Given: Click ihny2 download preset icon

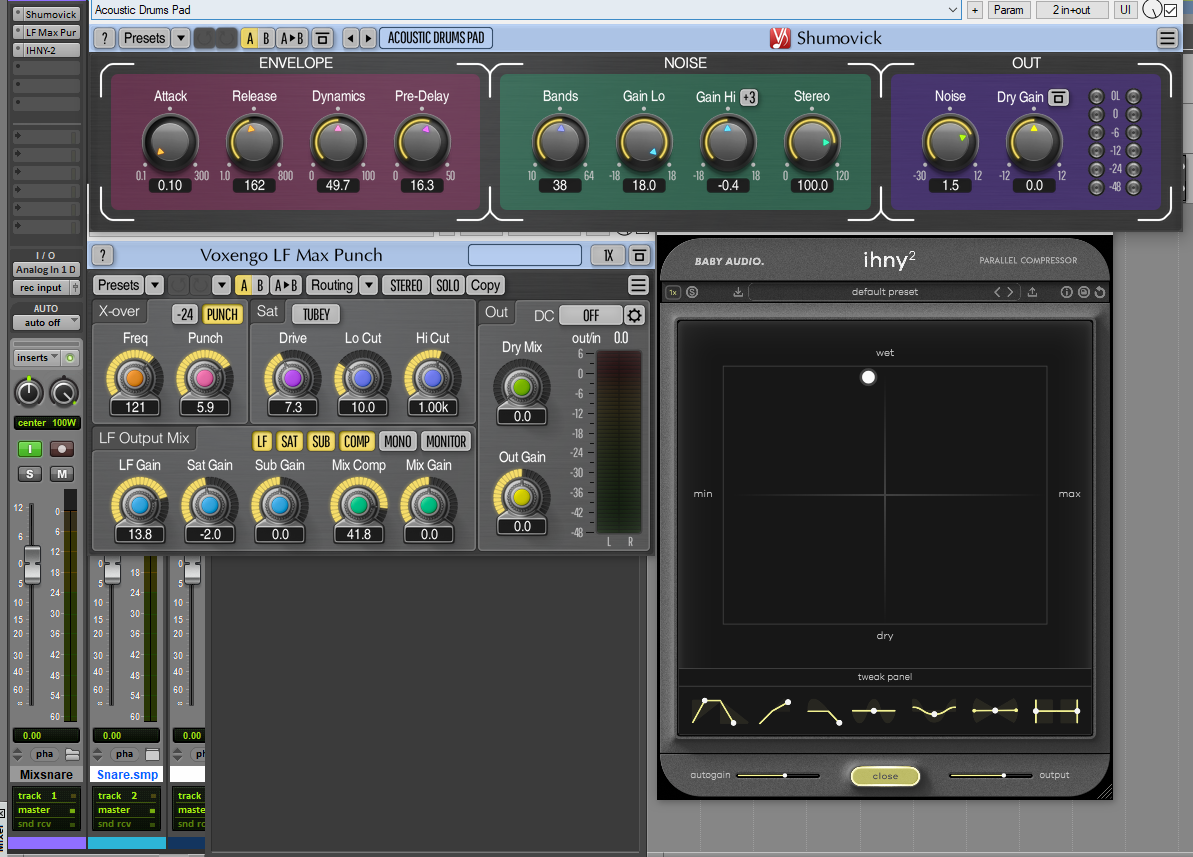Looking at the screenshot, I should click(x=737, y=292).
